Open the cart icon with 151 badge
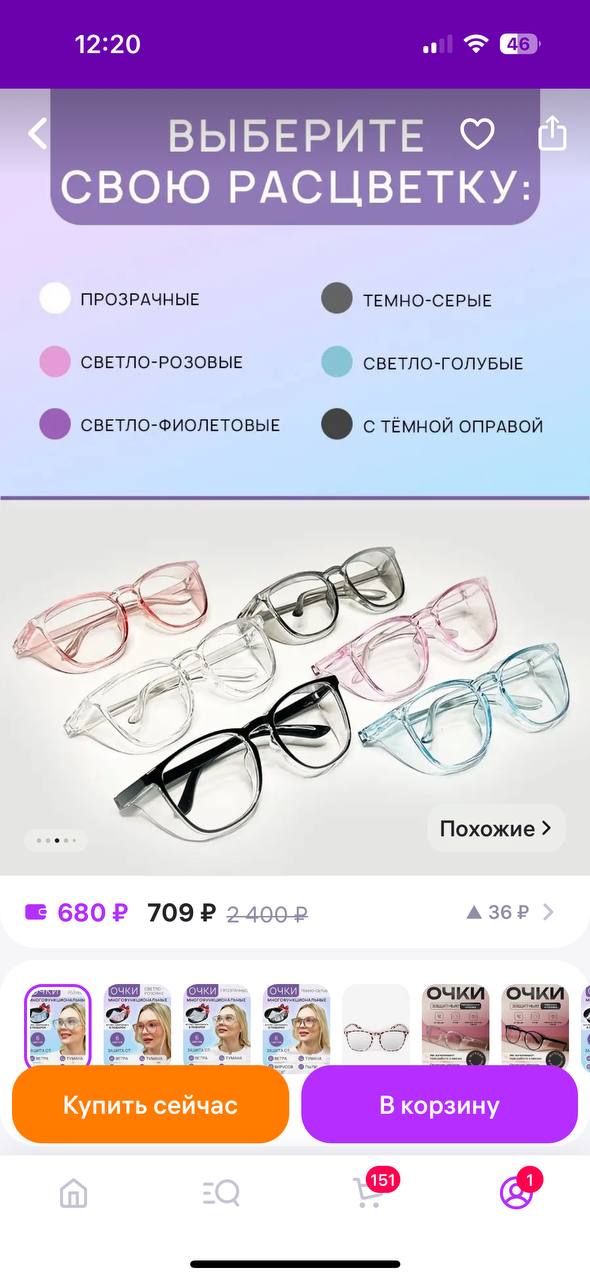 coord(368,1192)
